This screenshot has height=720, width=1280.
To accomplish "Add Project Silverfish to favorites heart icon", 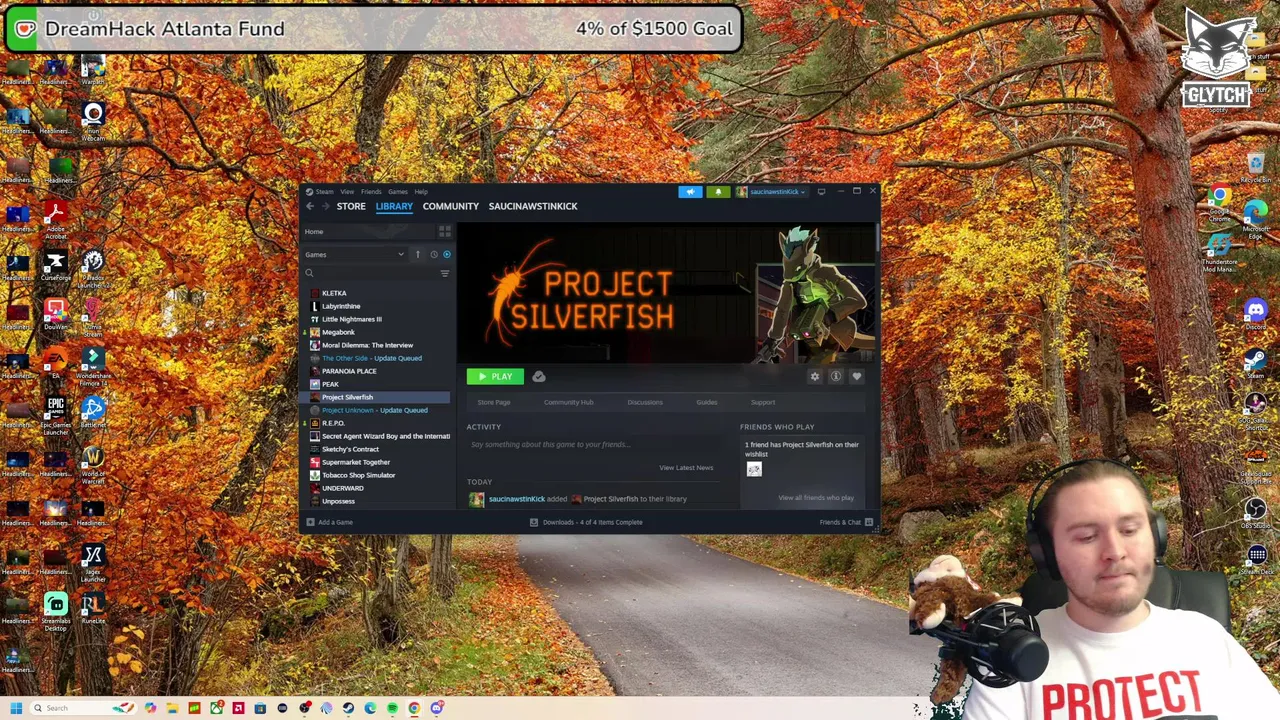I will 857,377.
